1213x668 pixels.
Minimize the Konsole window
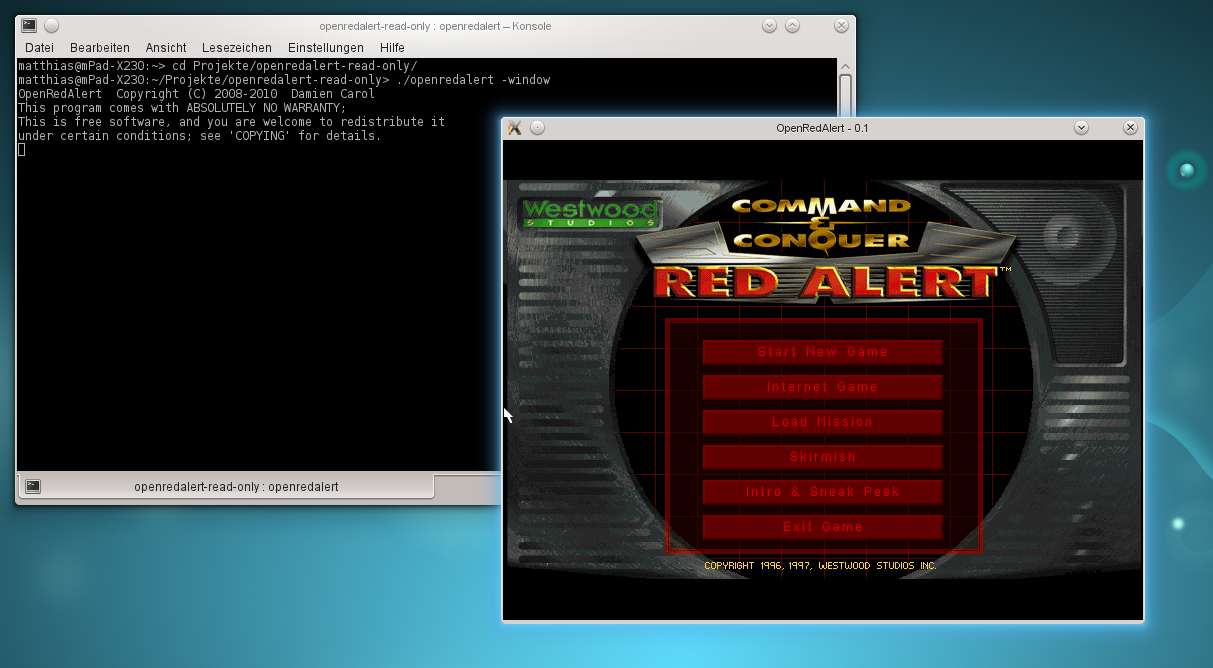[x=769, y=26]
